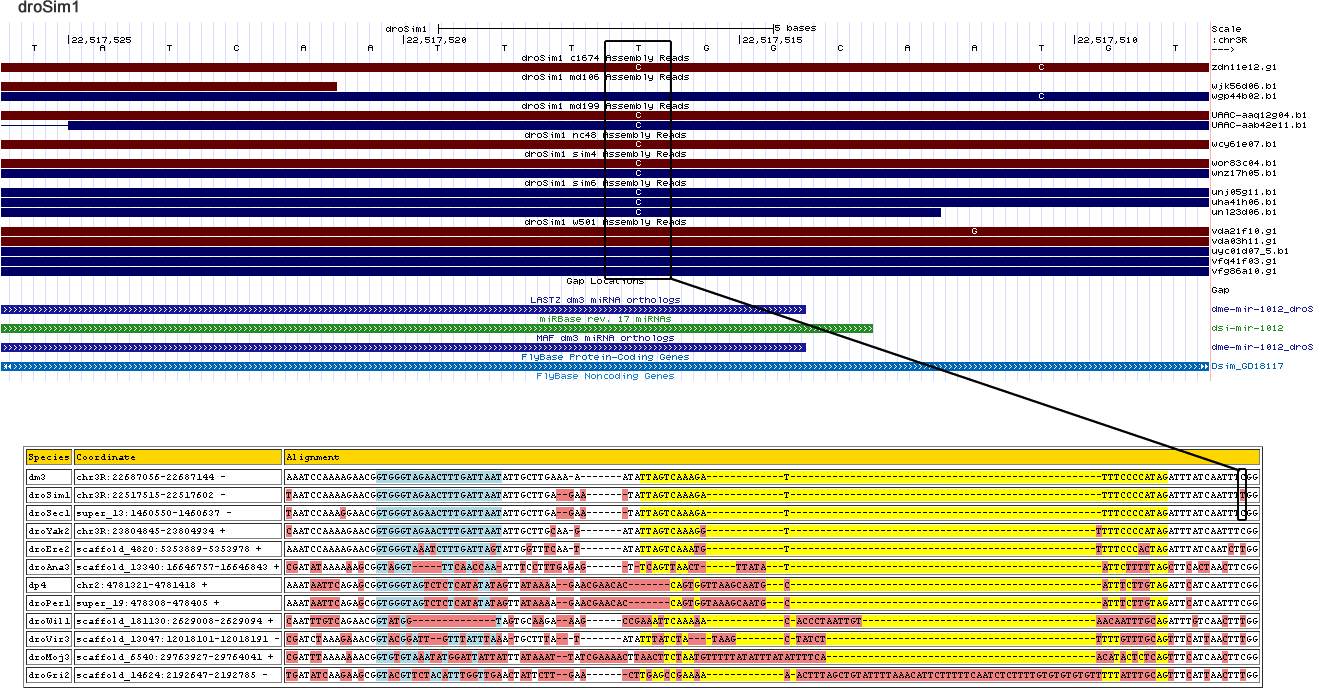The image size is (1327, 691).
Task: Click the green miRBase miRNA track bar
Action: [x=436, y=328]
